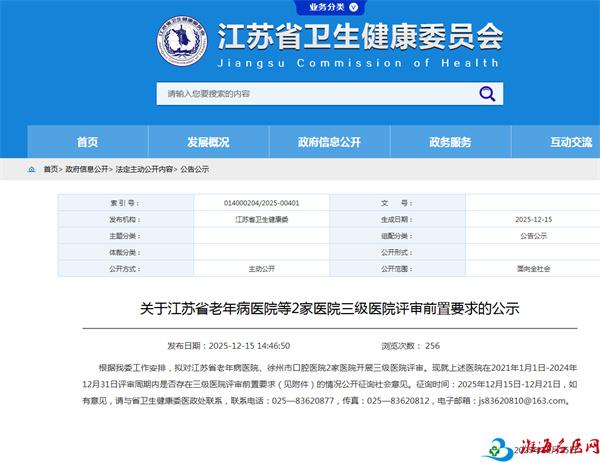600x463 pixels.
Task: Click the magnifier search icon
Action: (487, 94)
